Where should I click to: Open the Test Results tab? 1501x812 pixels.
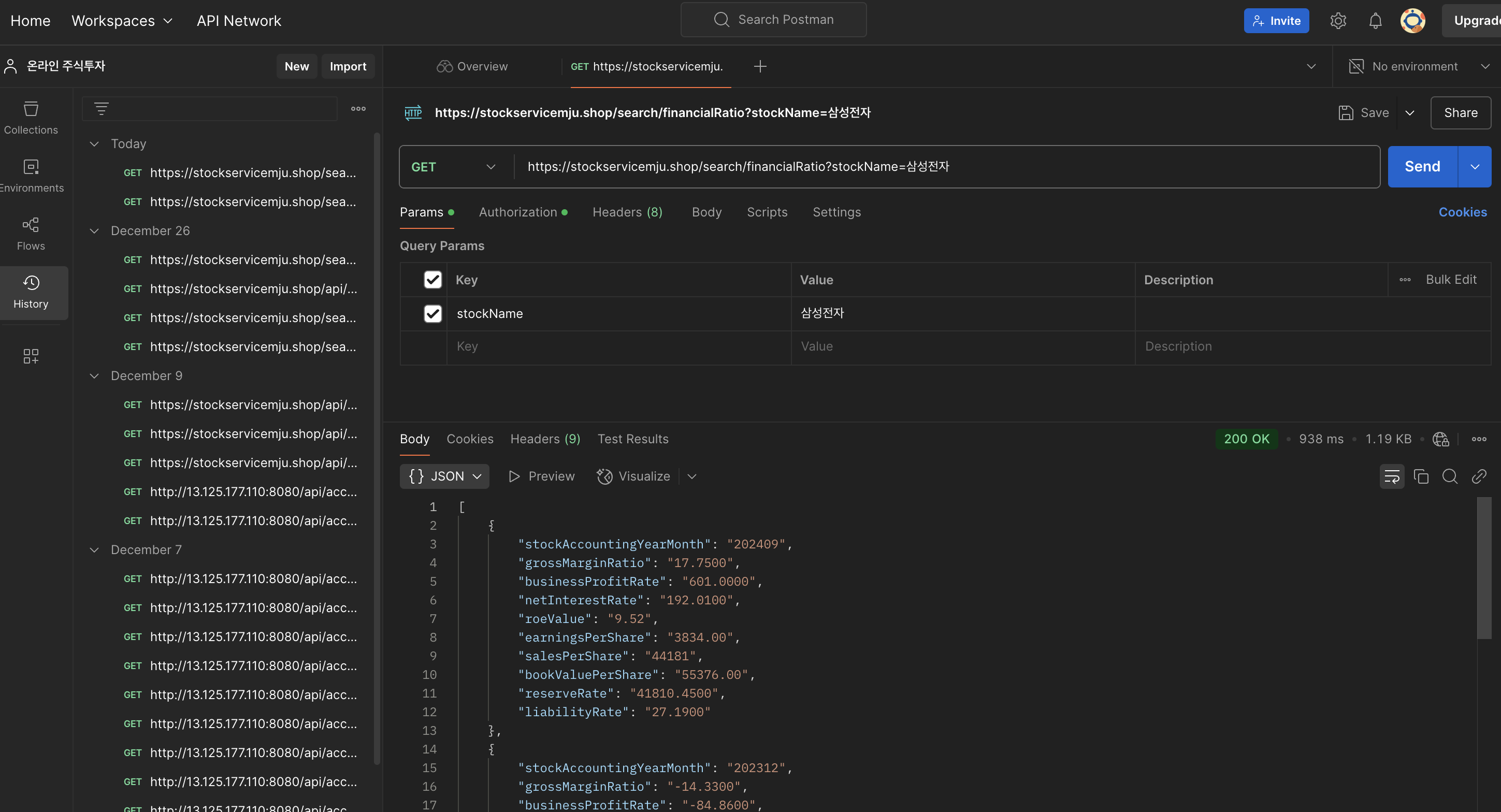point(633,439)
